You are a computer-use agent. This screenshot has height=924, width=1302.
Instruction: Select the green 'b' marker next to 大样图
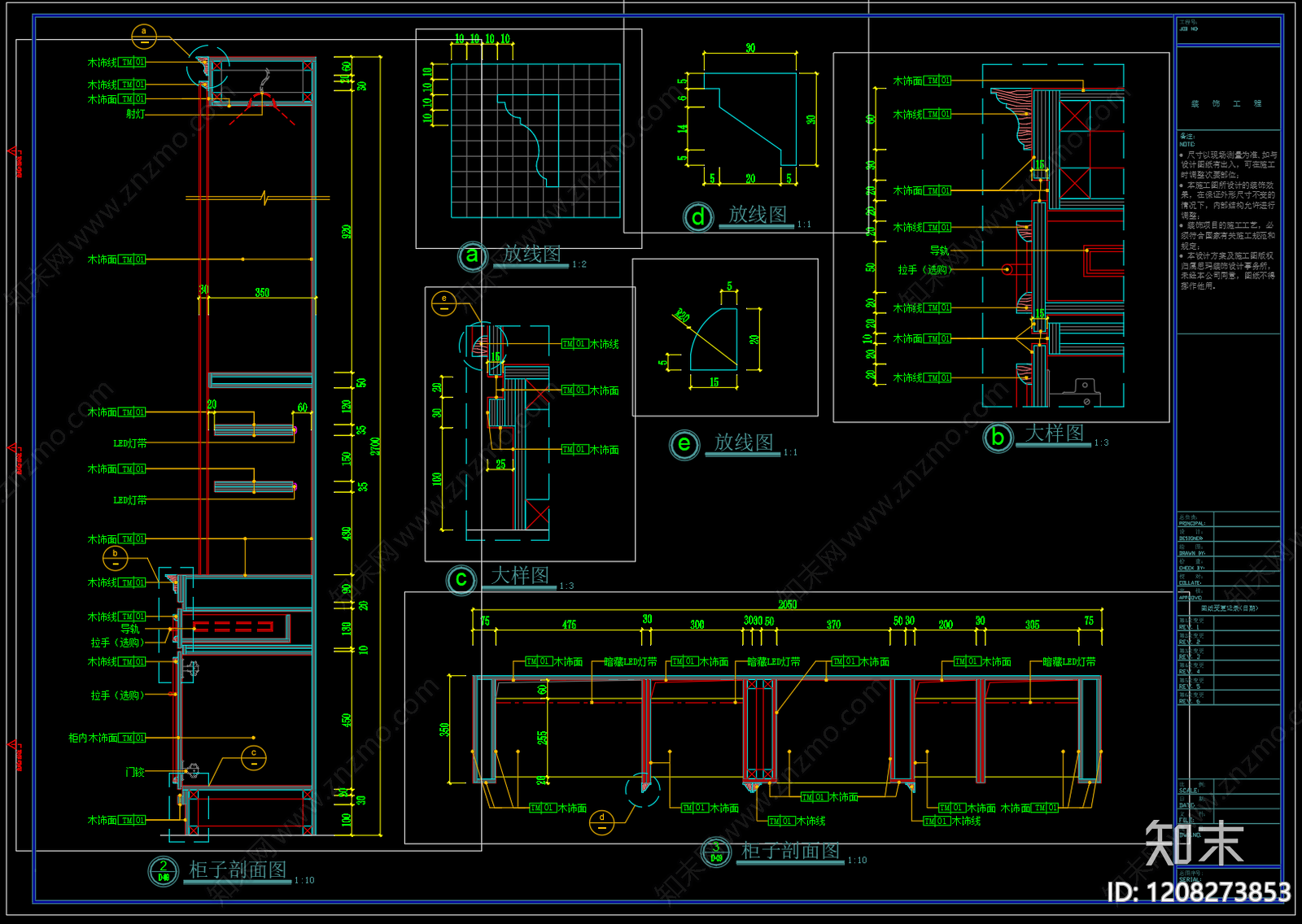coord(998,438)
